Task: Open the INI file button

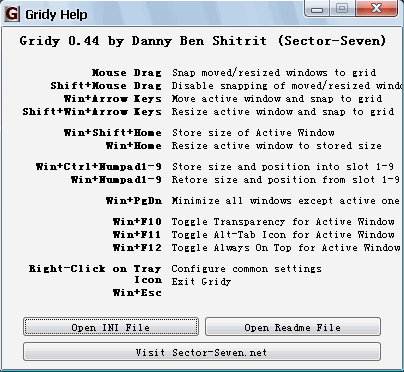Action: (111, 326)
